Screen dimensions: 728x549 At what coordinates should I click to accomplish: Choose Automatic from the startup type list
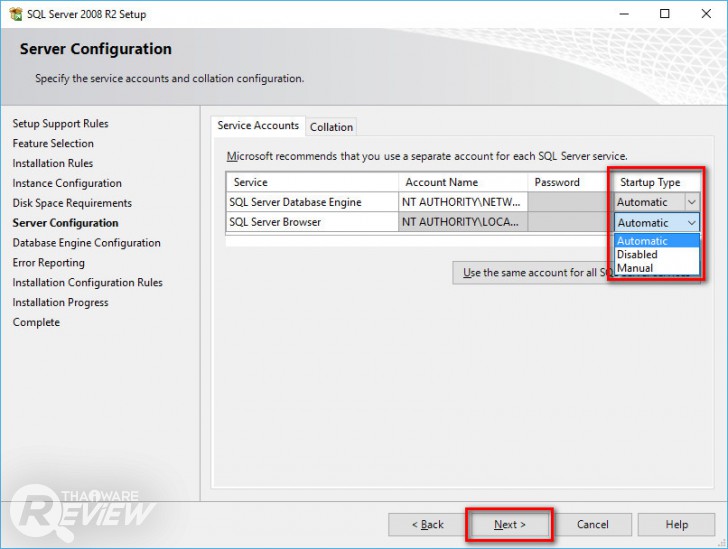click(656, 241)
